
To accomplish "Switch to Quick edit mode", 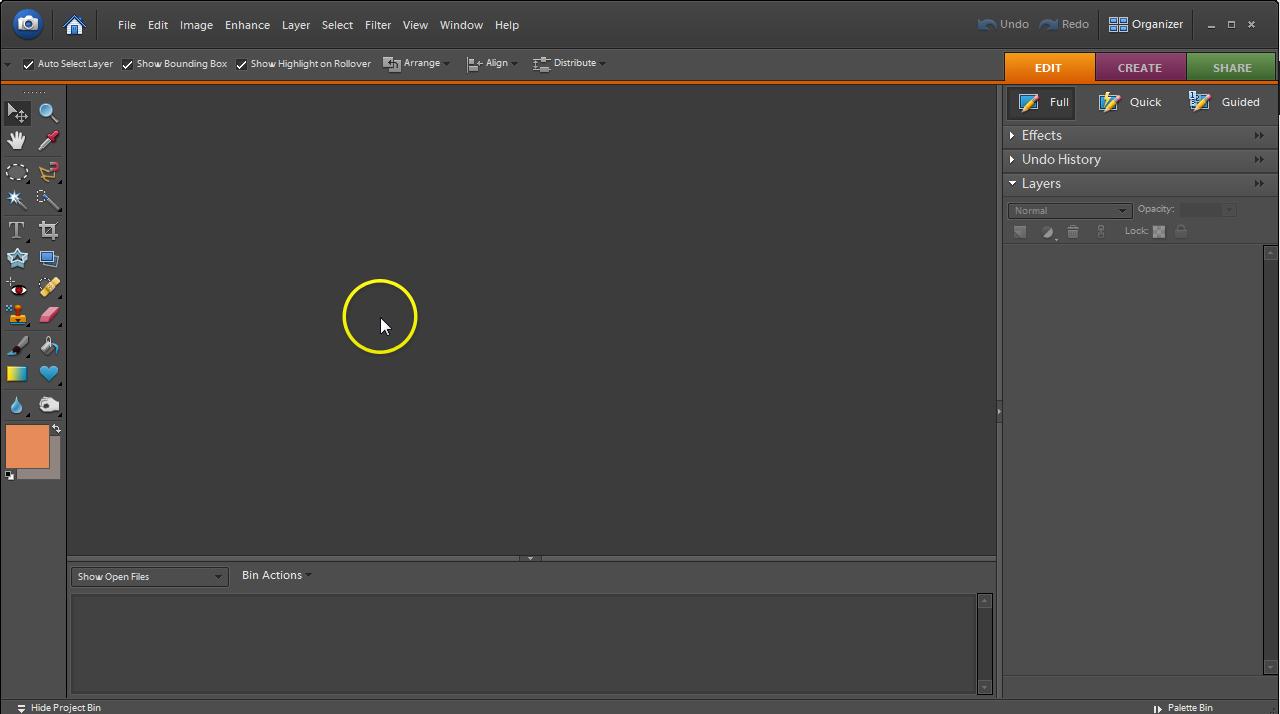I will (x=1130, y=102).
